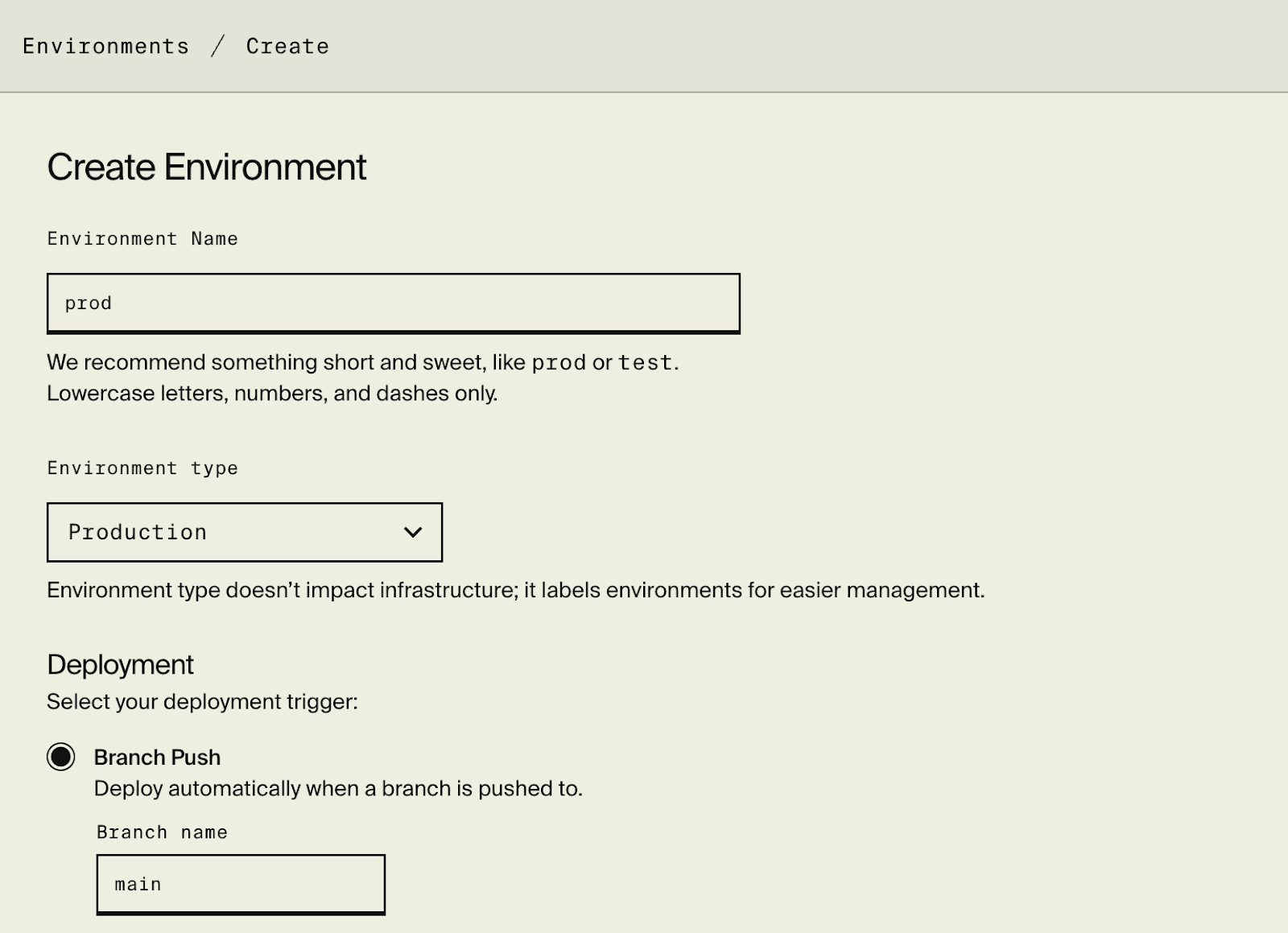
Task: Click the Production dropdown chevron
Action: [x=412, y=531]
